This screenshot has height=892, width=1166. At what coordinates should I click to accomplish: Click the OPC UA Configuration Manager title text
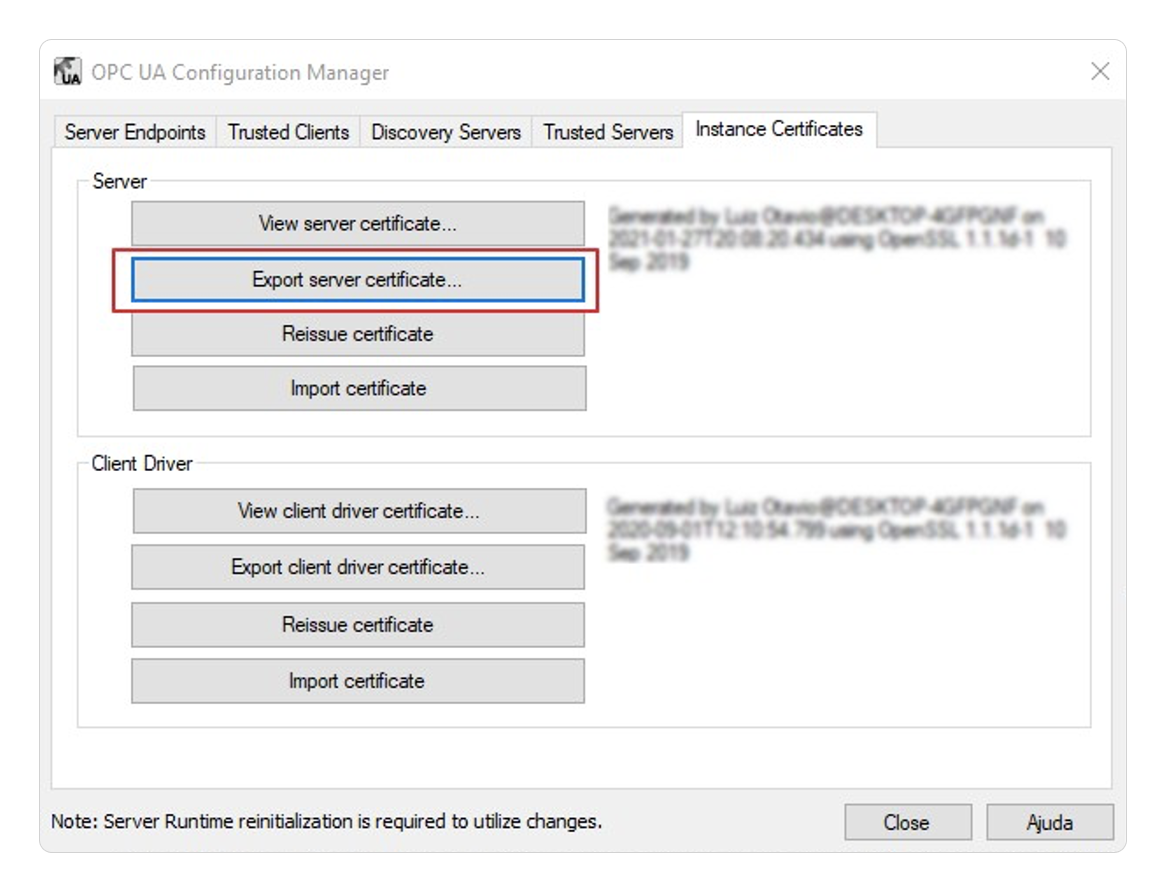[x=239, y=73]
